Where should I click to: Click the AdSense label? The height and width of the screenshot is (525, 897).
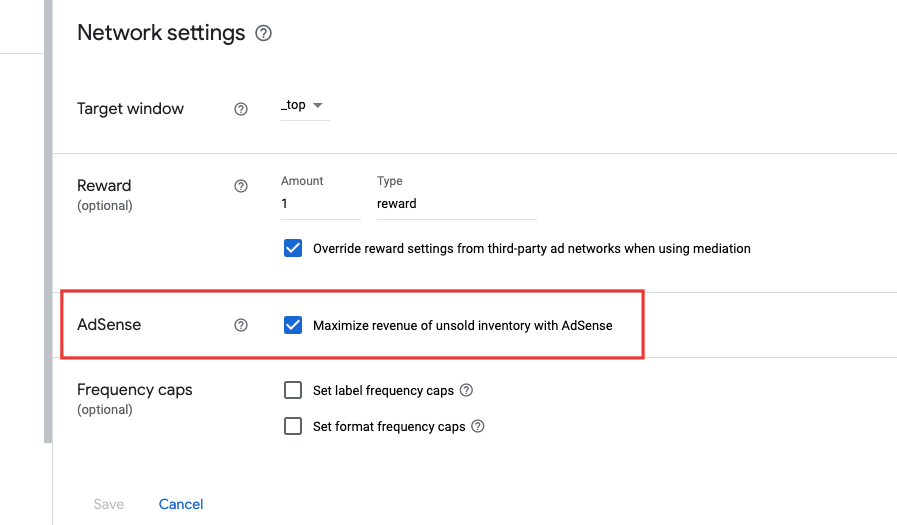click(x=109, y=325)
